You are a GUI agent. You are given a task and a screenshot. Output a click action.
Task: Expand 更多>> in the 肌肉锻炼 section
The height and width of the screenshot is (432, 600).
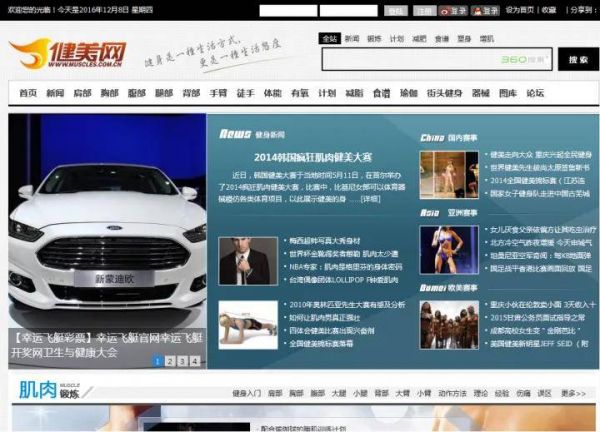coord(573,394)
